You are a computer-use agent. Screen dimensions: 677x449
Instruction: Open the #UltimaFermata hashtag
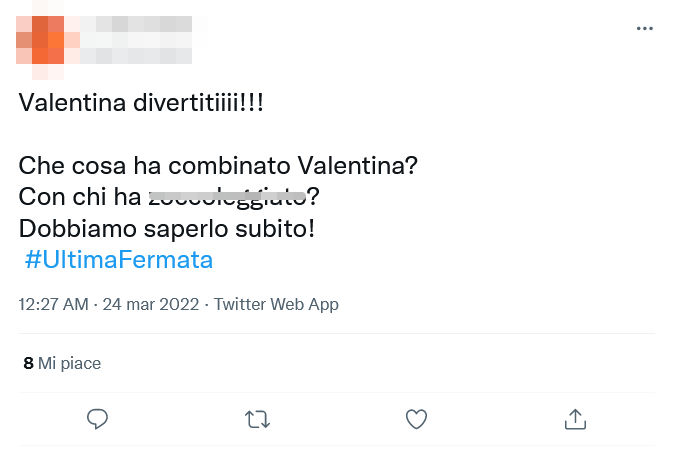click(118, 260)
